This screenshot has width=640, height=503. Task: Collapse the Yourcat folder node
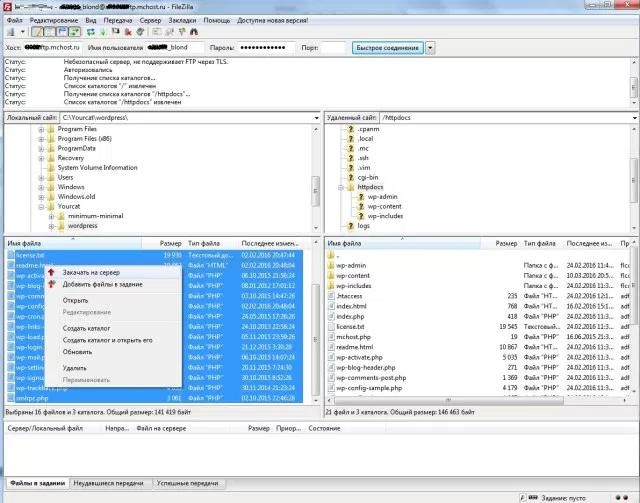point(41,207)
